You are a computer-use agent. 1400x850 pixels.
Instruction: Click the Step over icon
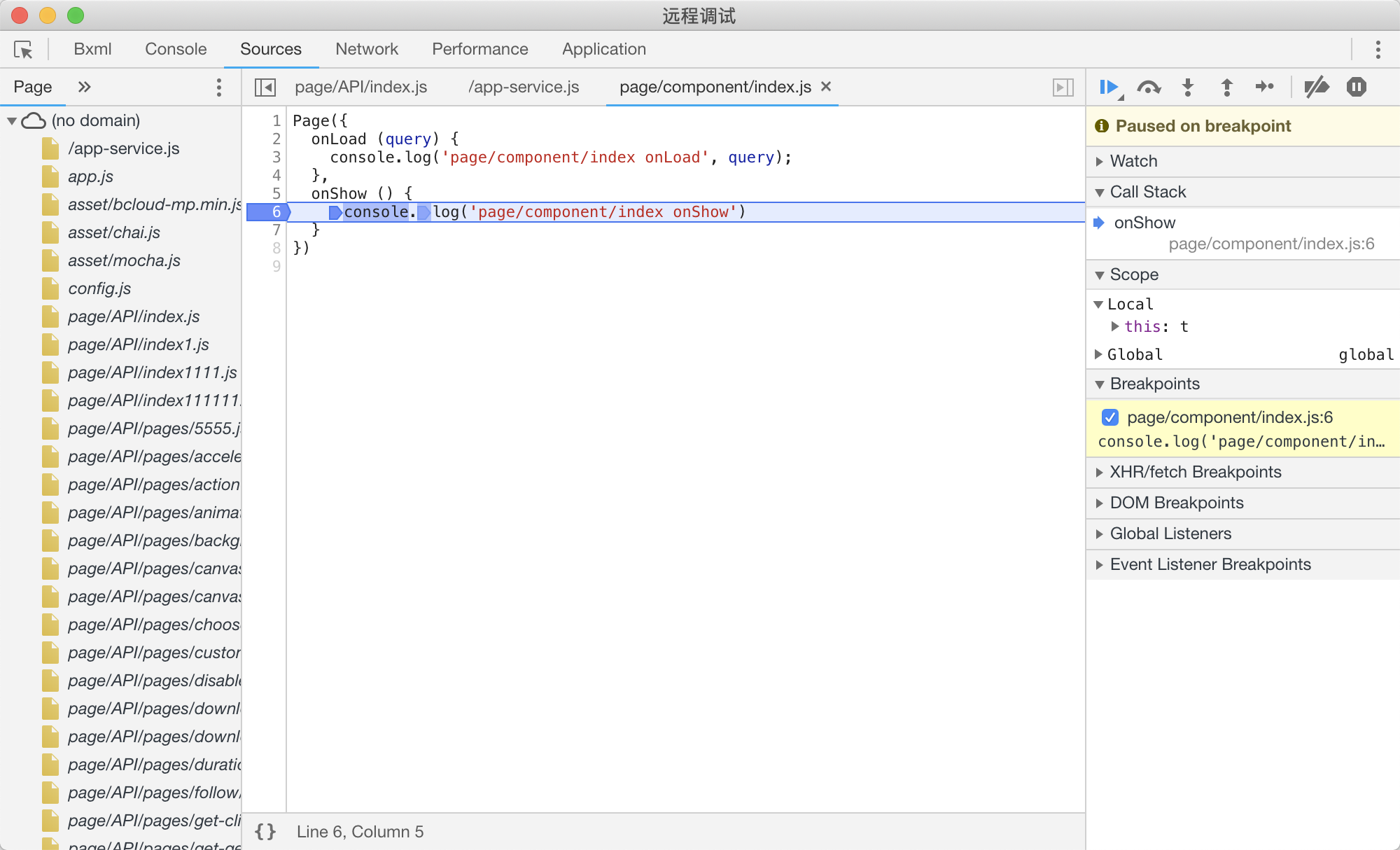coord(1149,87)
